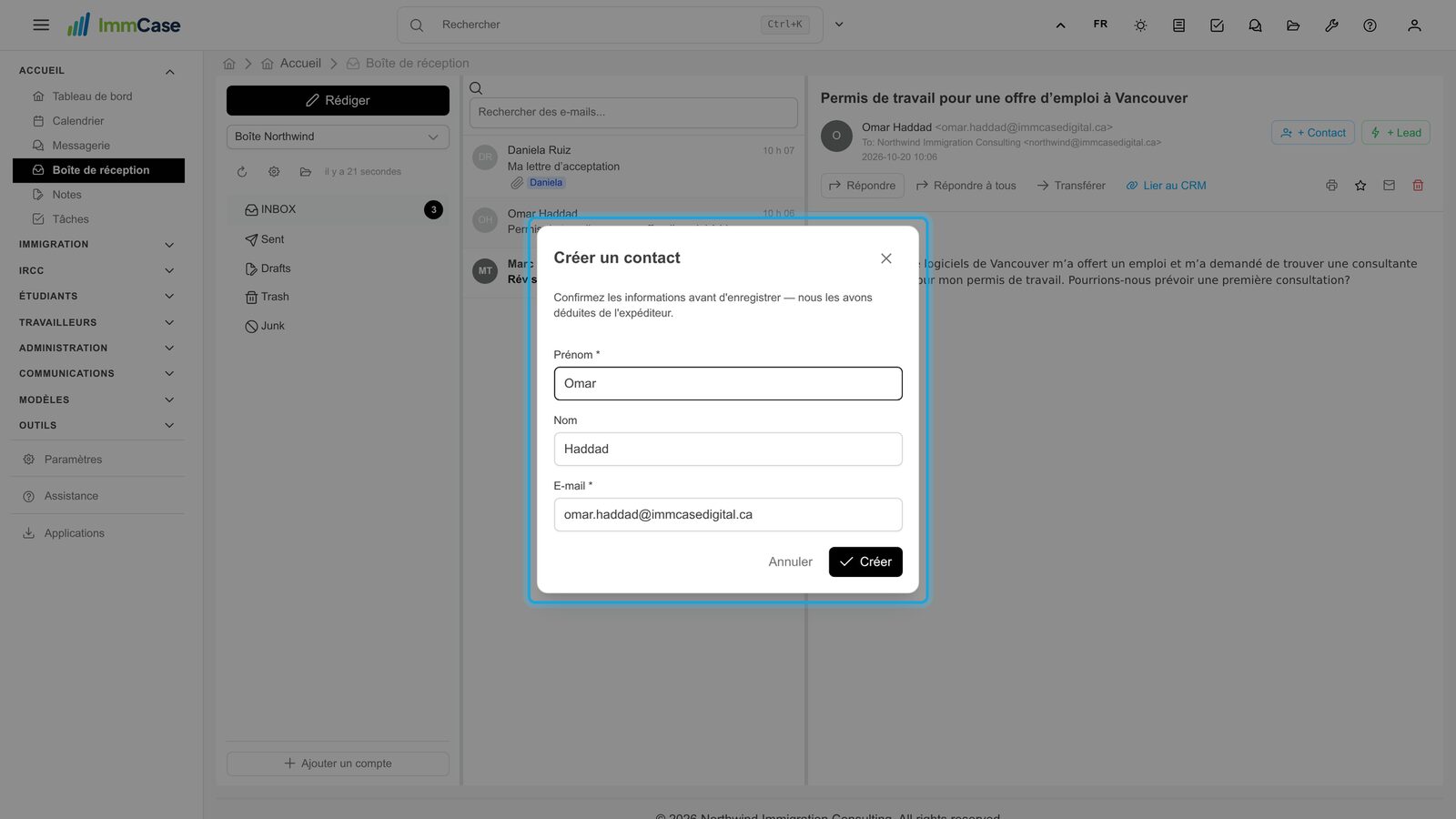Collapse header with the up chevron
Screen dimensions: 1456x819
1060,25
